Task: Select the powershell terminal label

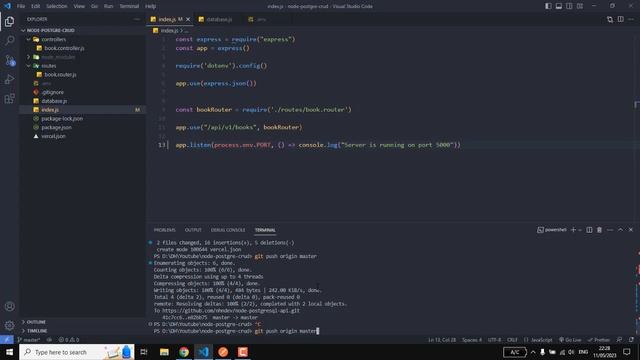Action: coord(552,230)
